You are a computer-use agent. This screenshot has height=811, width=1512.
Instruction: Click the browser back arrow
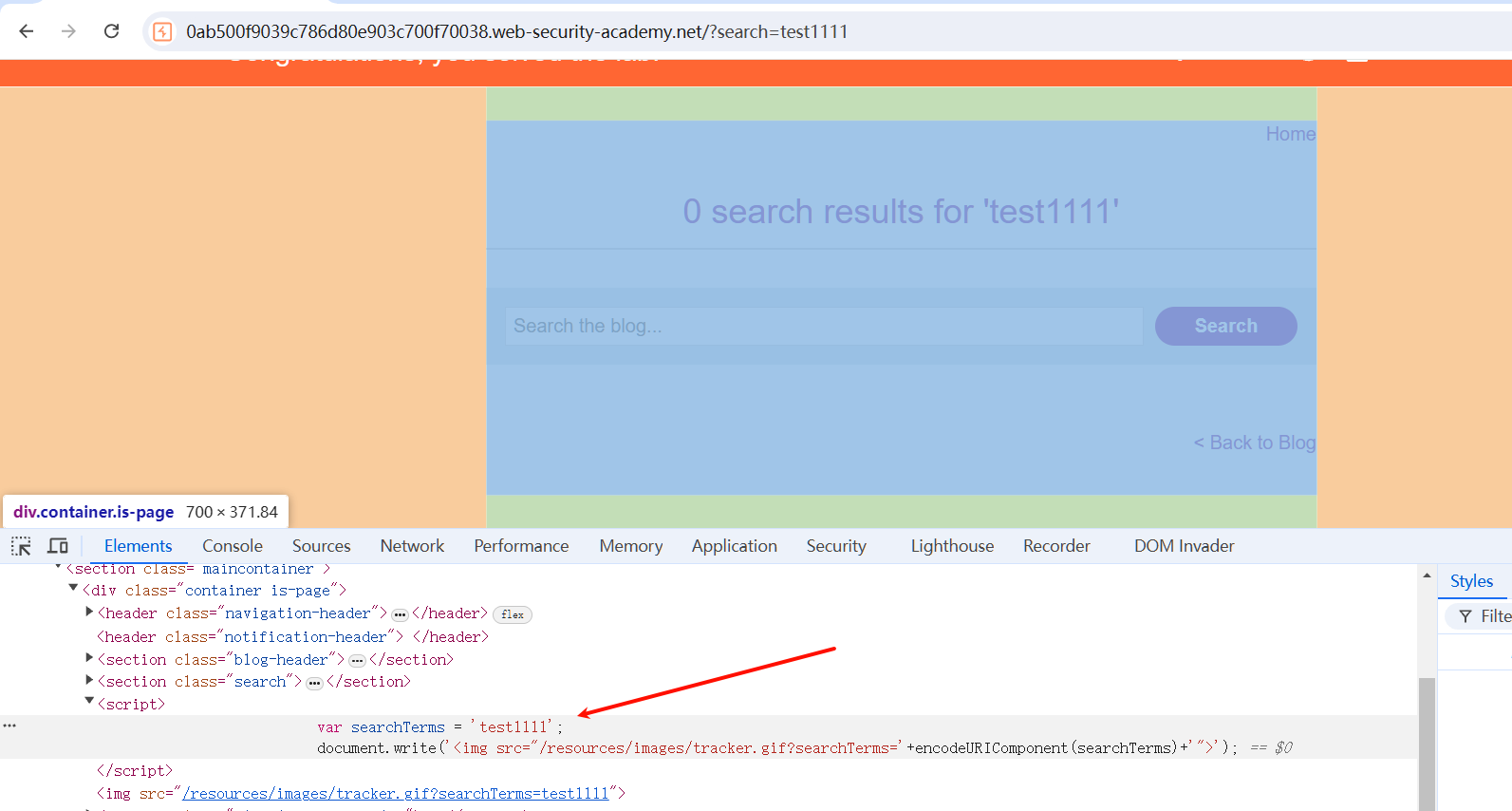(x=27, y=31)
